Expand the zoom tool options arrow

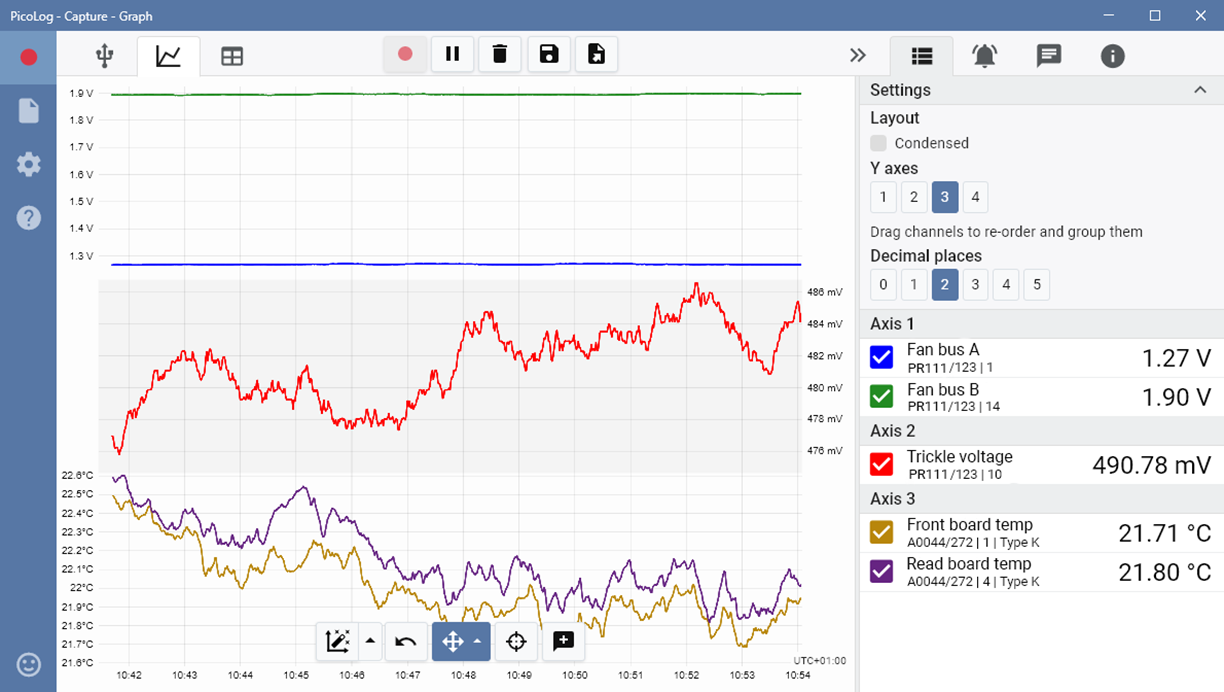(x=370, y=641)
